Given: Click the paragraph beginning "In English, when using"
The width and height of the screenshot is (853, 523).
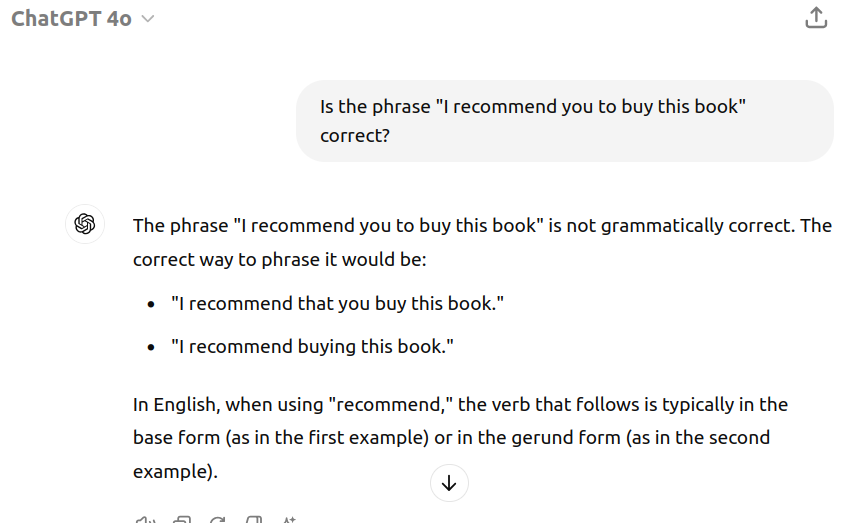Looking at the screenshot, I should click(460, 438).
